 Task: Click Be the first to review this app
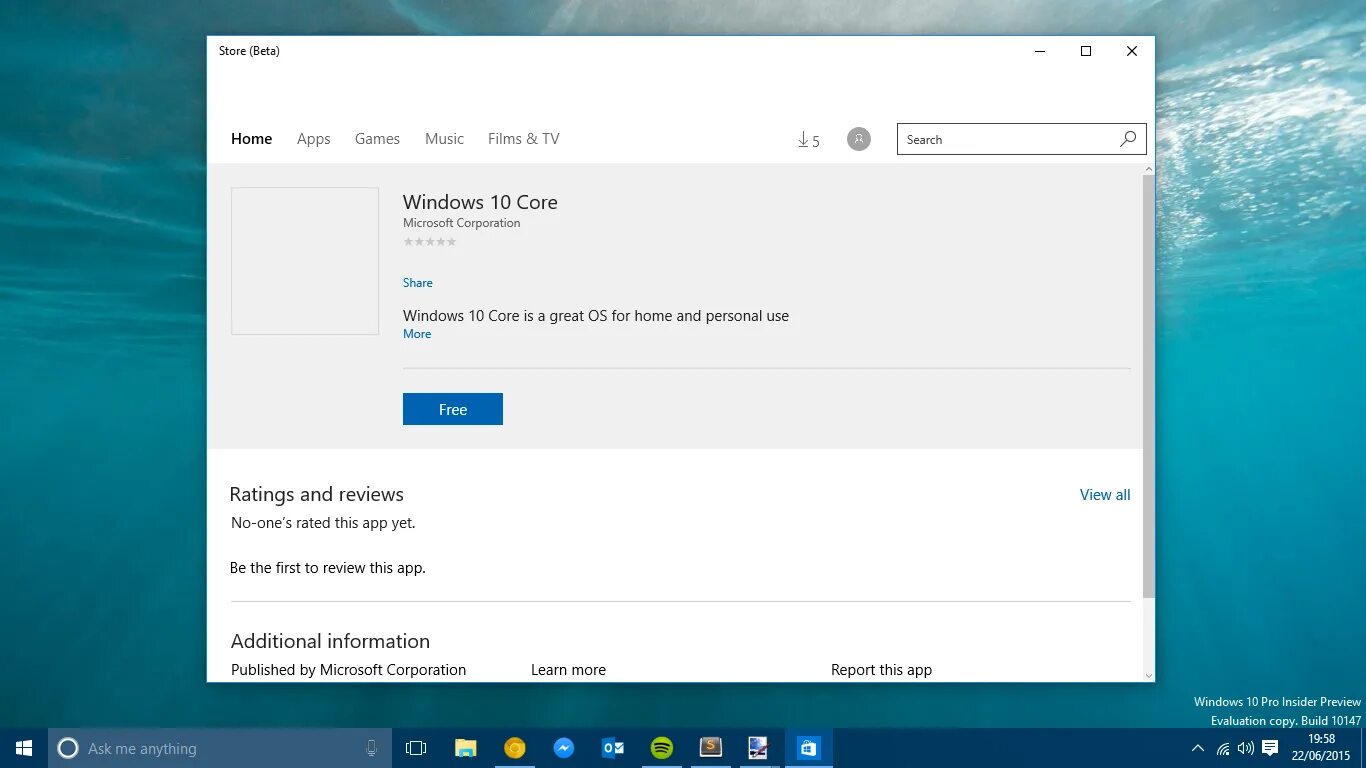point(328,568)
